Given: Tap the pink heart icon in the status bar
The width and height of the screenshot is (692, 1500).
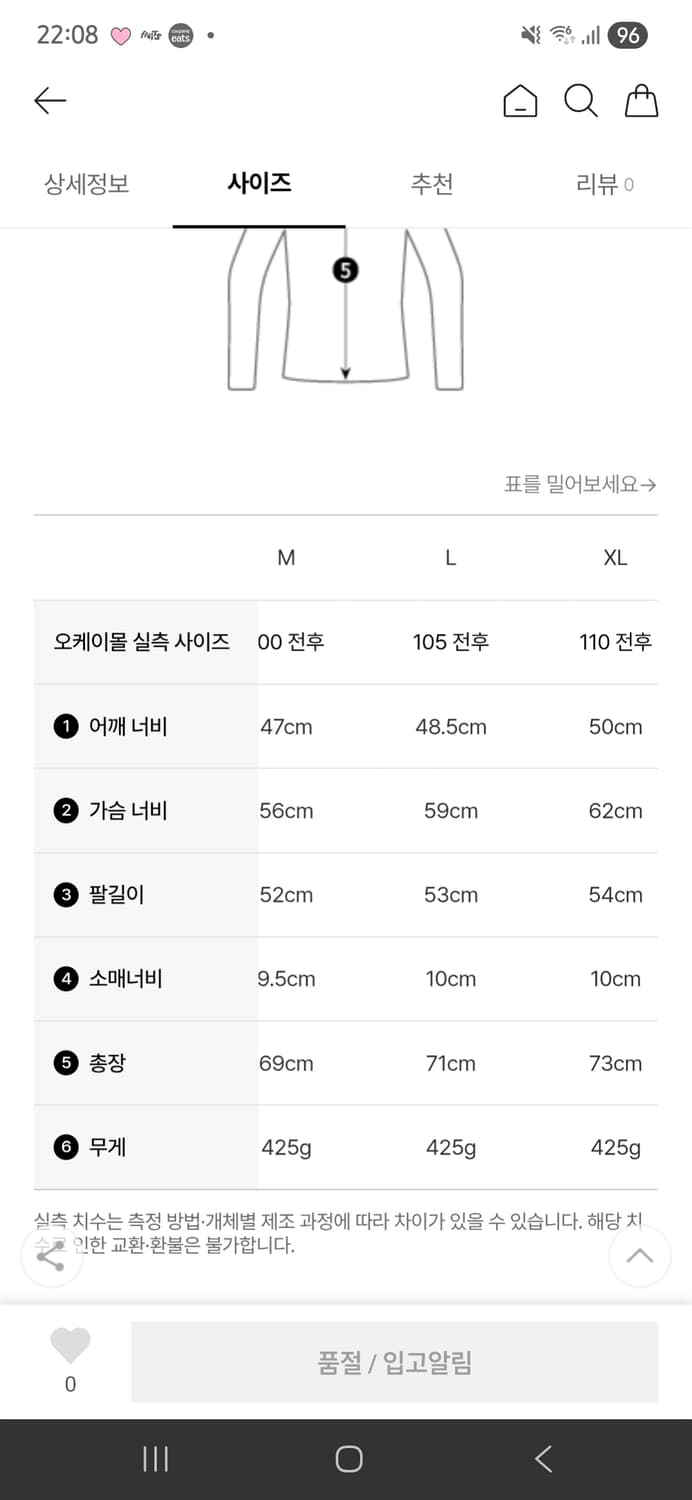Looking at the screenshot, I should point(122,36).
